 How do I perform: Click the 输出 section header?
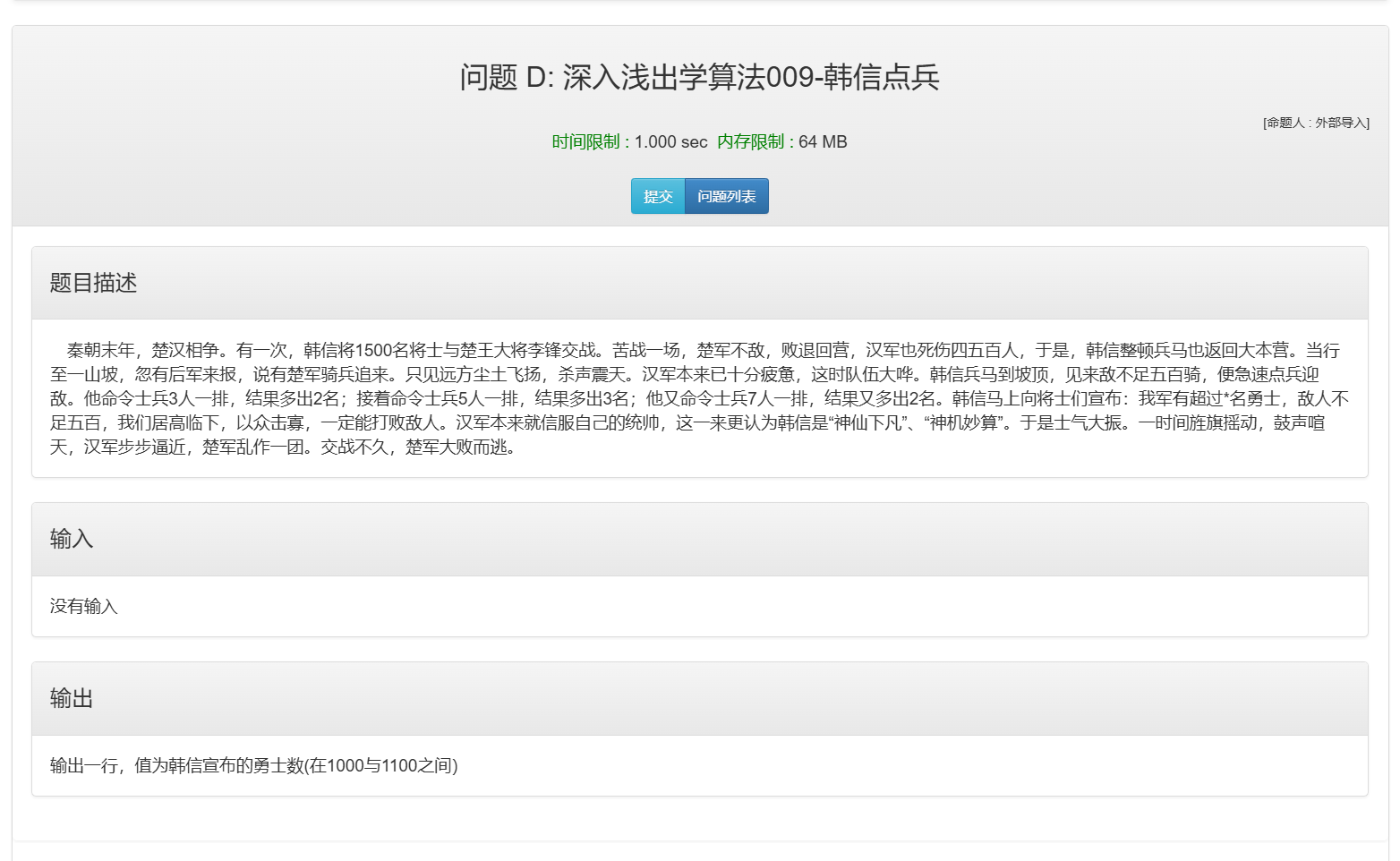pyautogui.click(x=72, y=699)
